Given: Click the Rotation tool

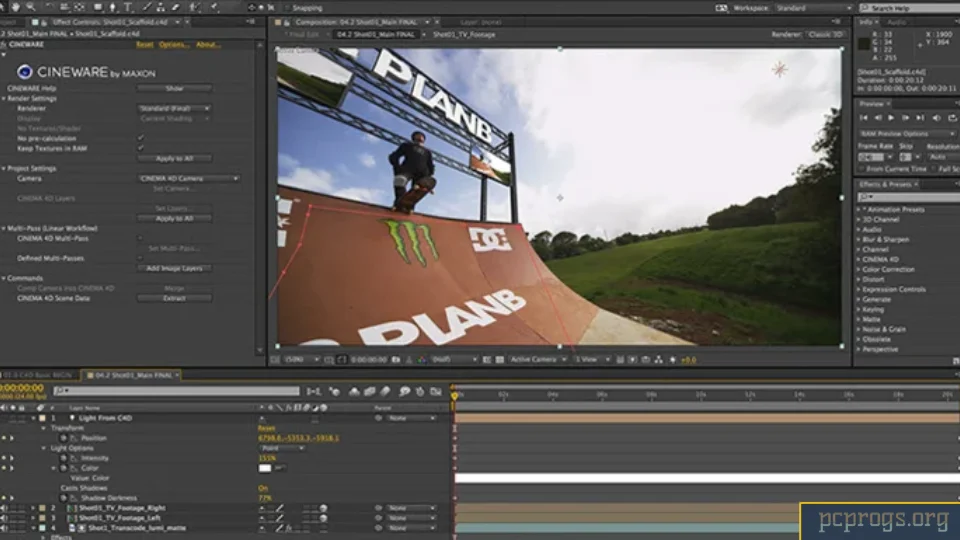Looking at the screenshot, I should tap(49, 7).
